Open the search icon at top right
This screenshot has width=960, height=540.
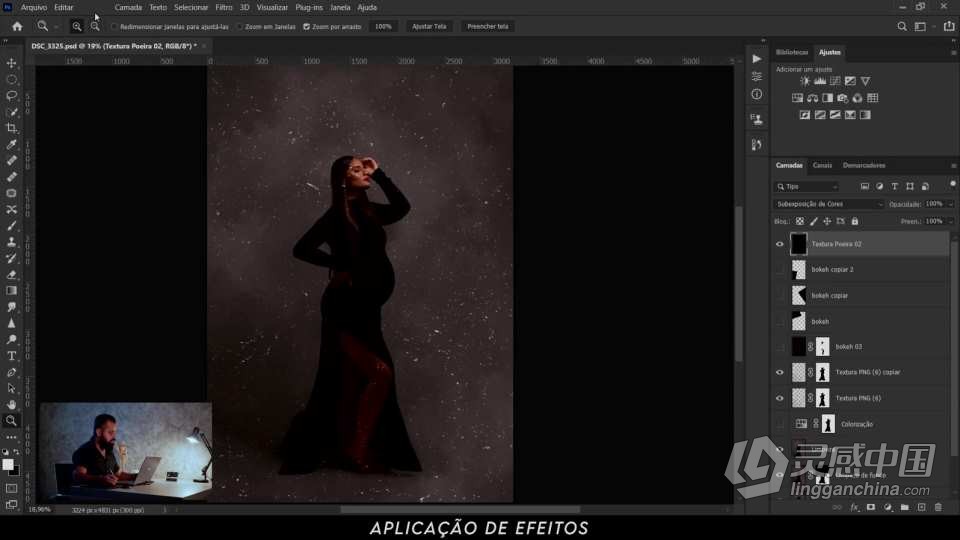coord(902,26)
